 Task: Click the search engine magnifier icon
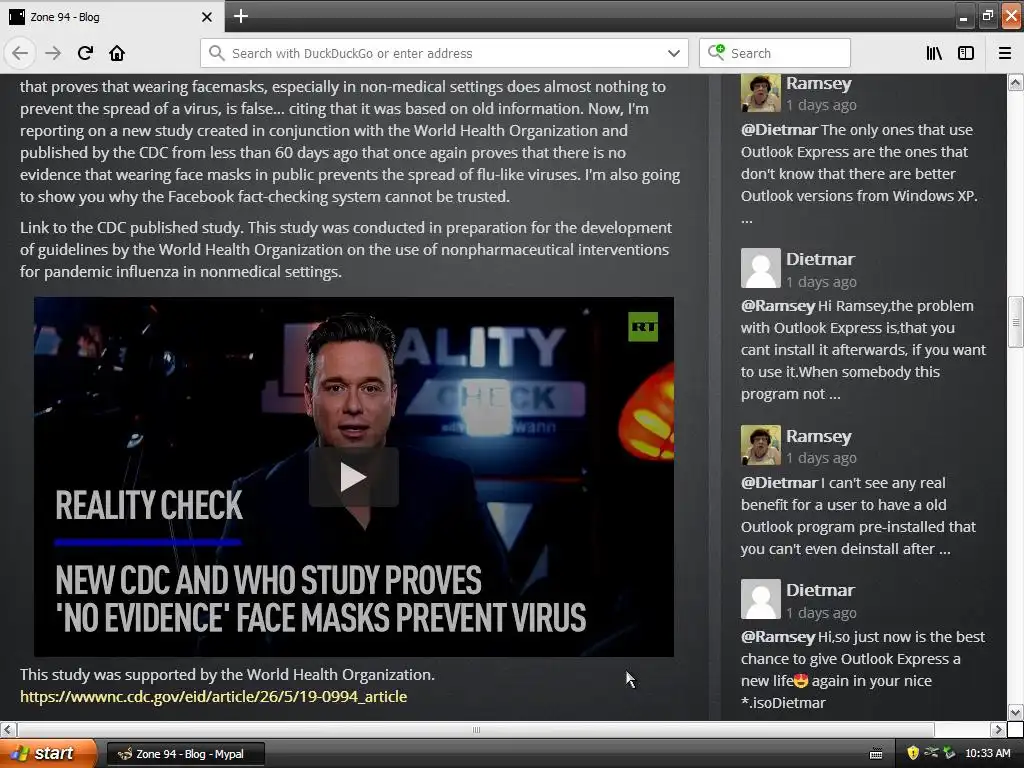pyautogui.click(x=716, y=52)
